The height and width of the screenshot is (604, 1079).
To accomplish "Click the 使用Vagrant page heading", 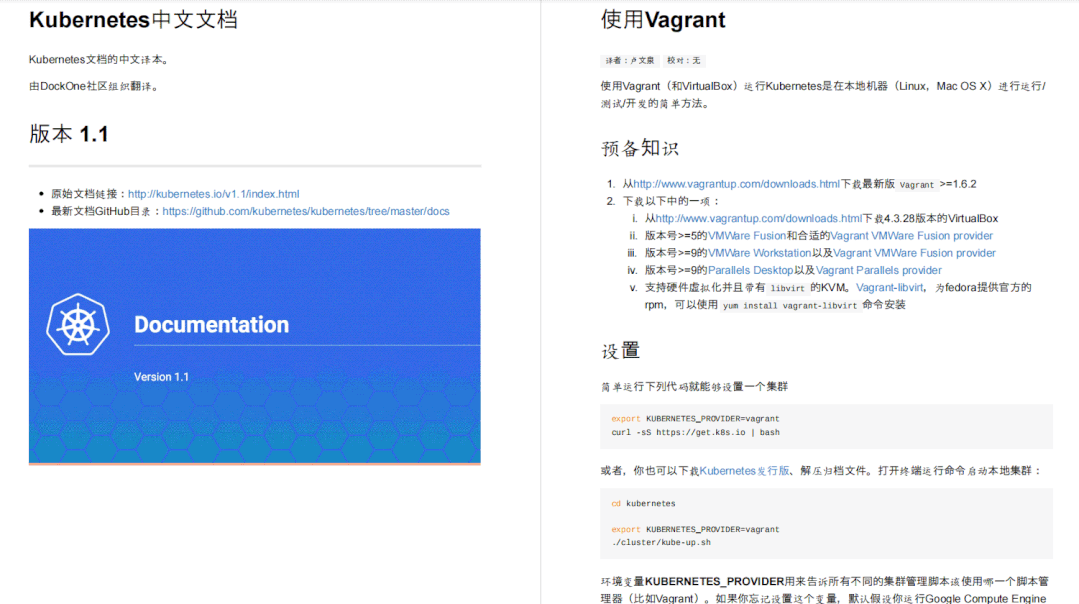I will pyautogui.click(x=663, y=20).
